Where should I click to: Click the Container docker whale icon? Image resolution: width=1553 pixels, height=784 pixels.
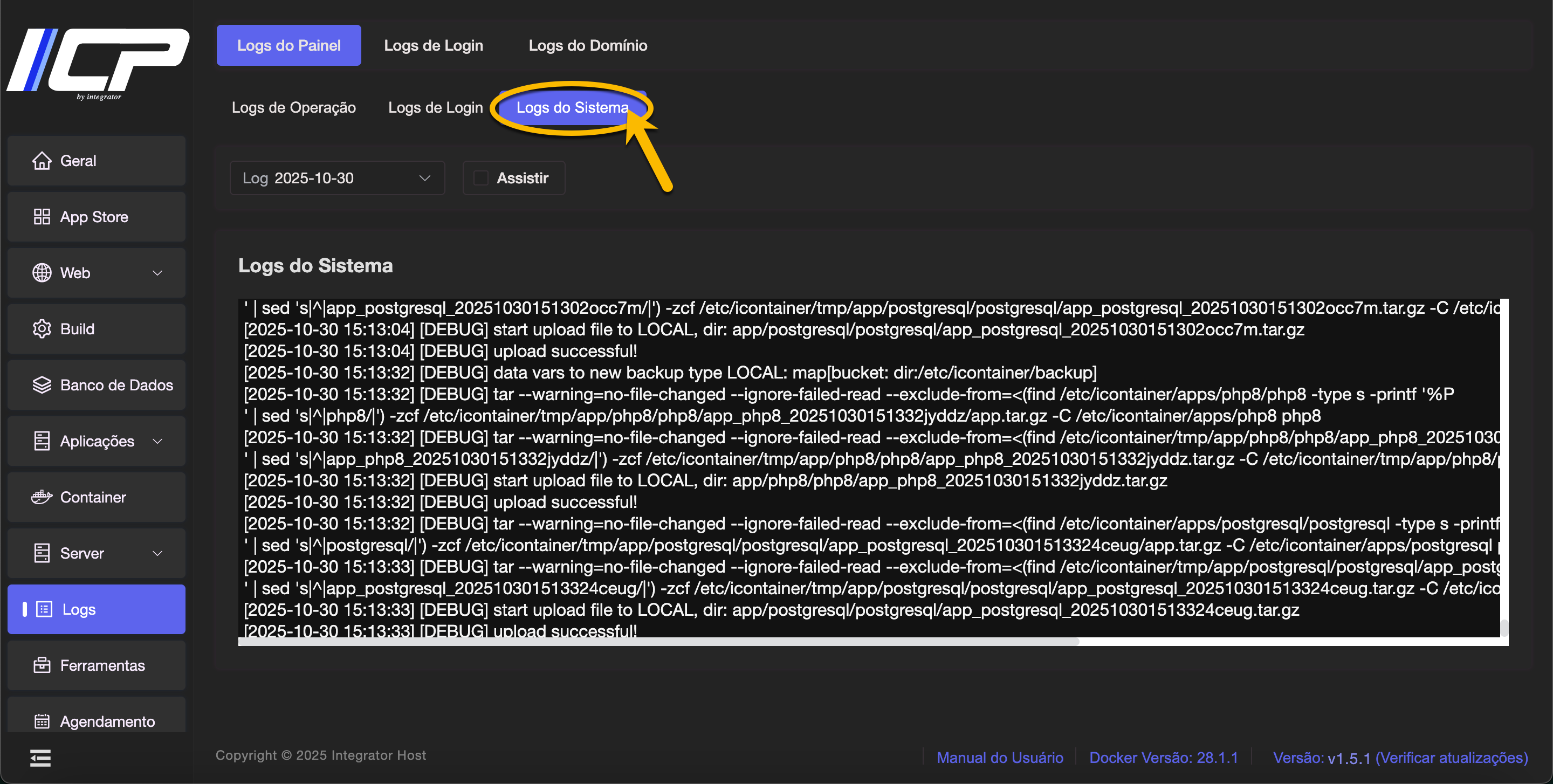click(42, 497)
